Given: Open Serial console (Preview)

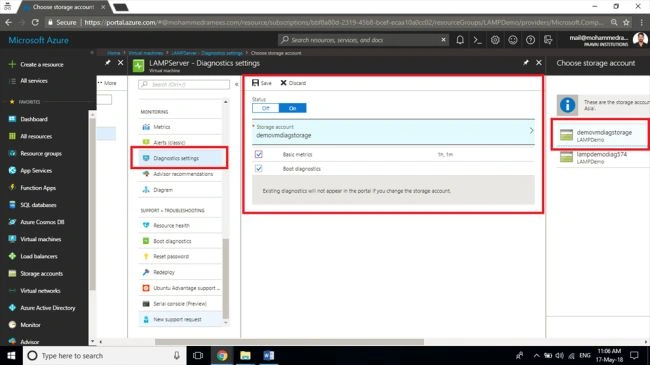Looking at the screenshot, I should 180,304.
